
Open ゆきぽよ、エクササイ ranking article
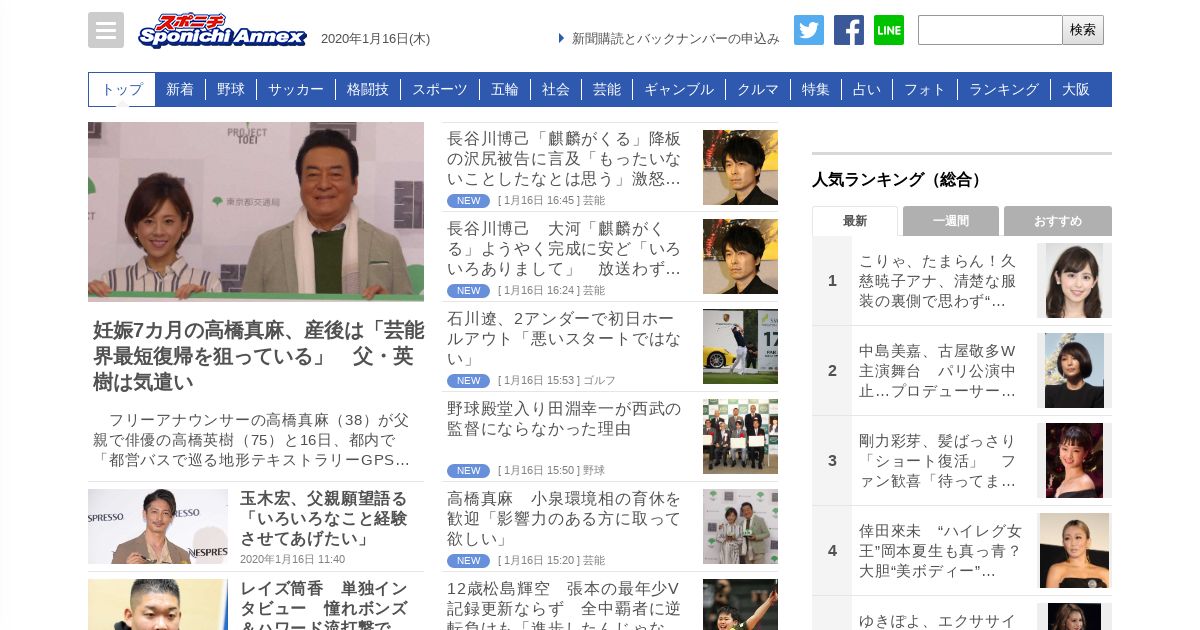[x=940, y=620]
